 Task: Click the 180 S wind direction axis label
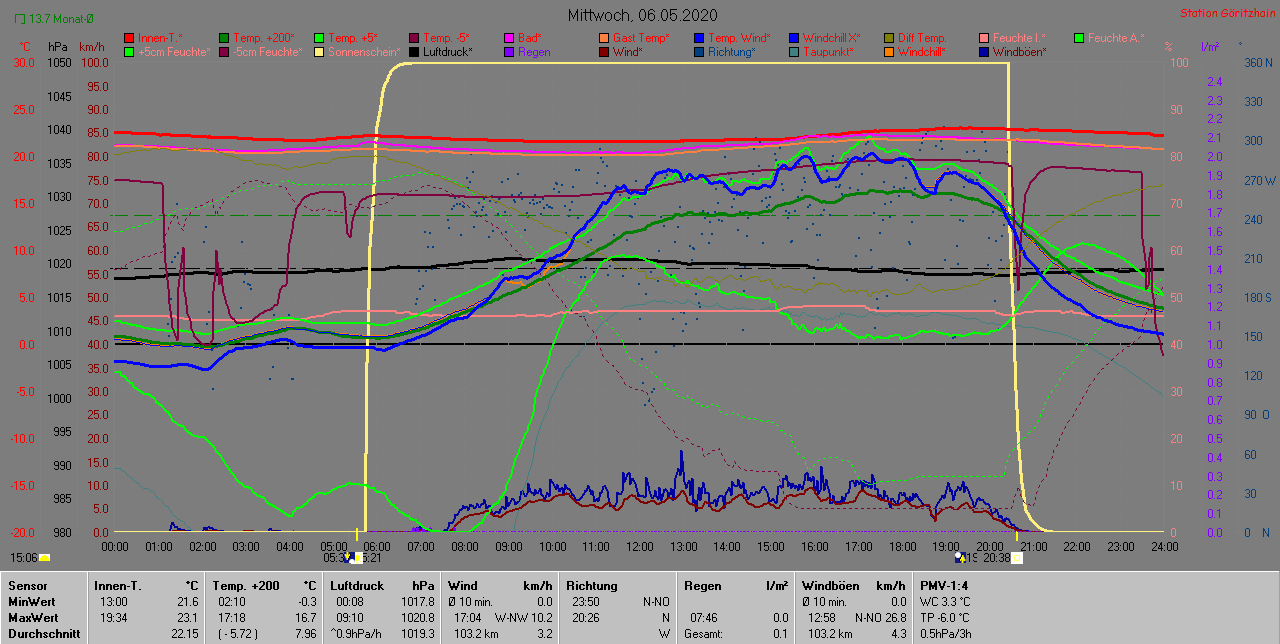pyautogui.click(x=1258, y=297)
